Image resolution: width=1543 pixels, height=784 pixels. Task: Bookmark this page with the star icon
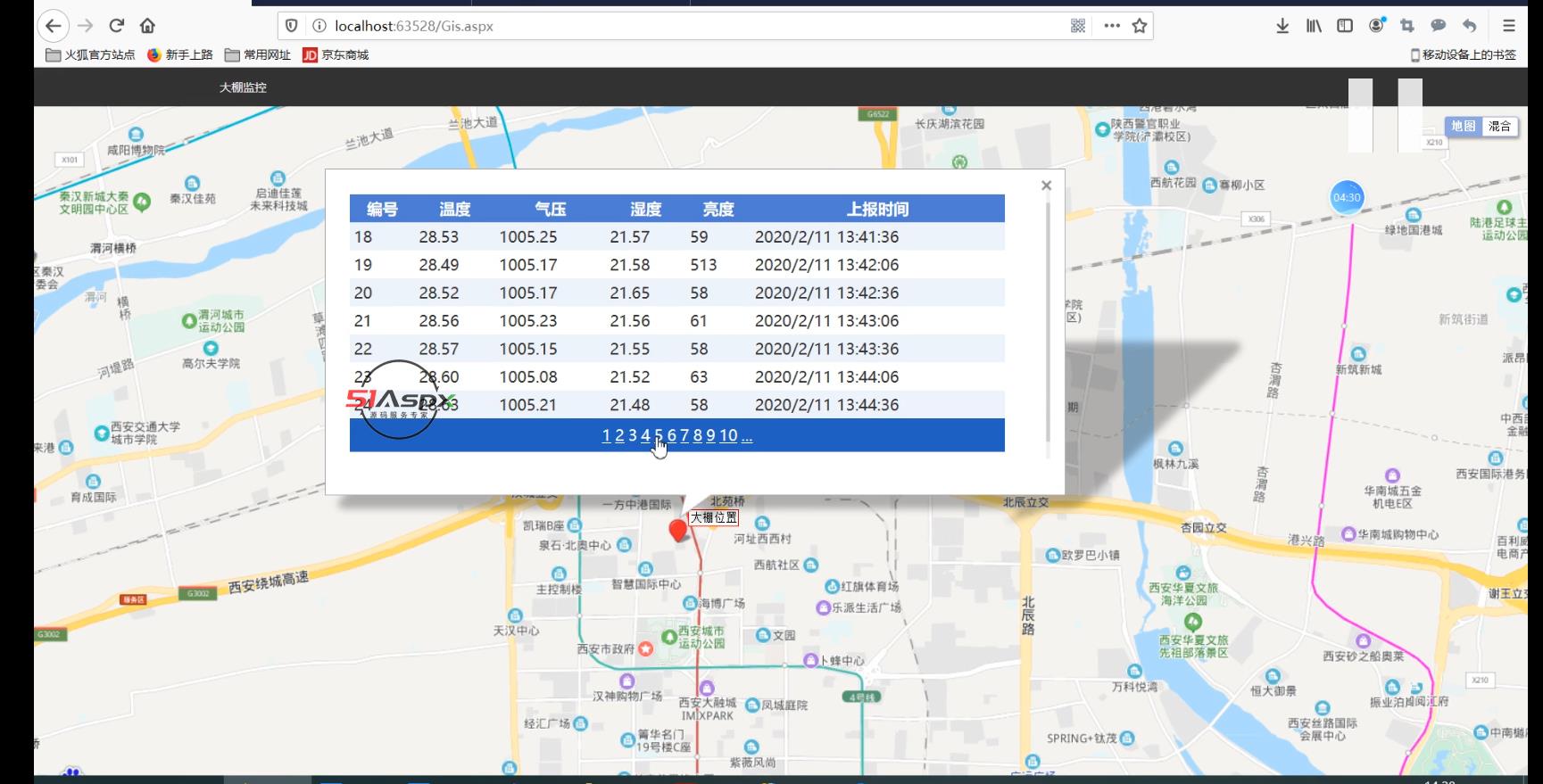1140,26
